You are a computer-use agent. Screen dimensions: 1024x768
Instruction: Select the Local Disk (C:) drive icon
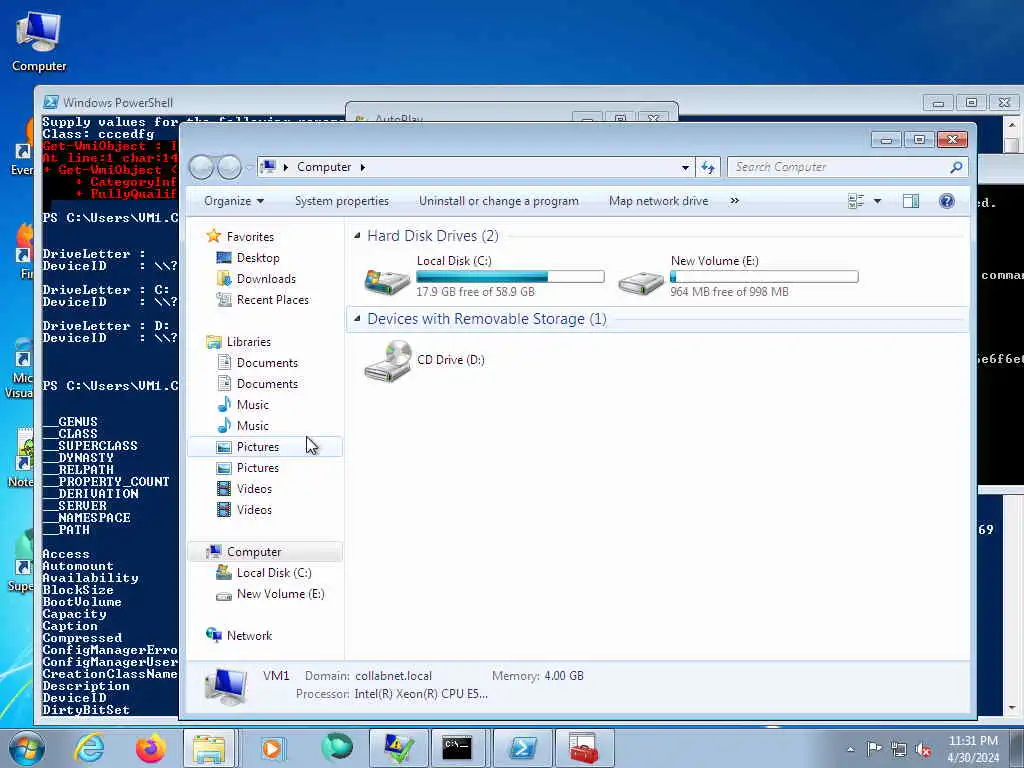coord(387,280)
